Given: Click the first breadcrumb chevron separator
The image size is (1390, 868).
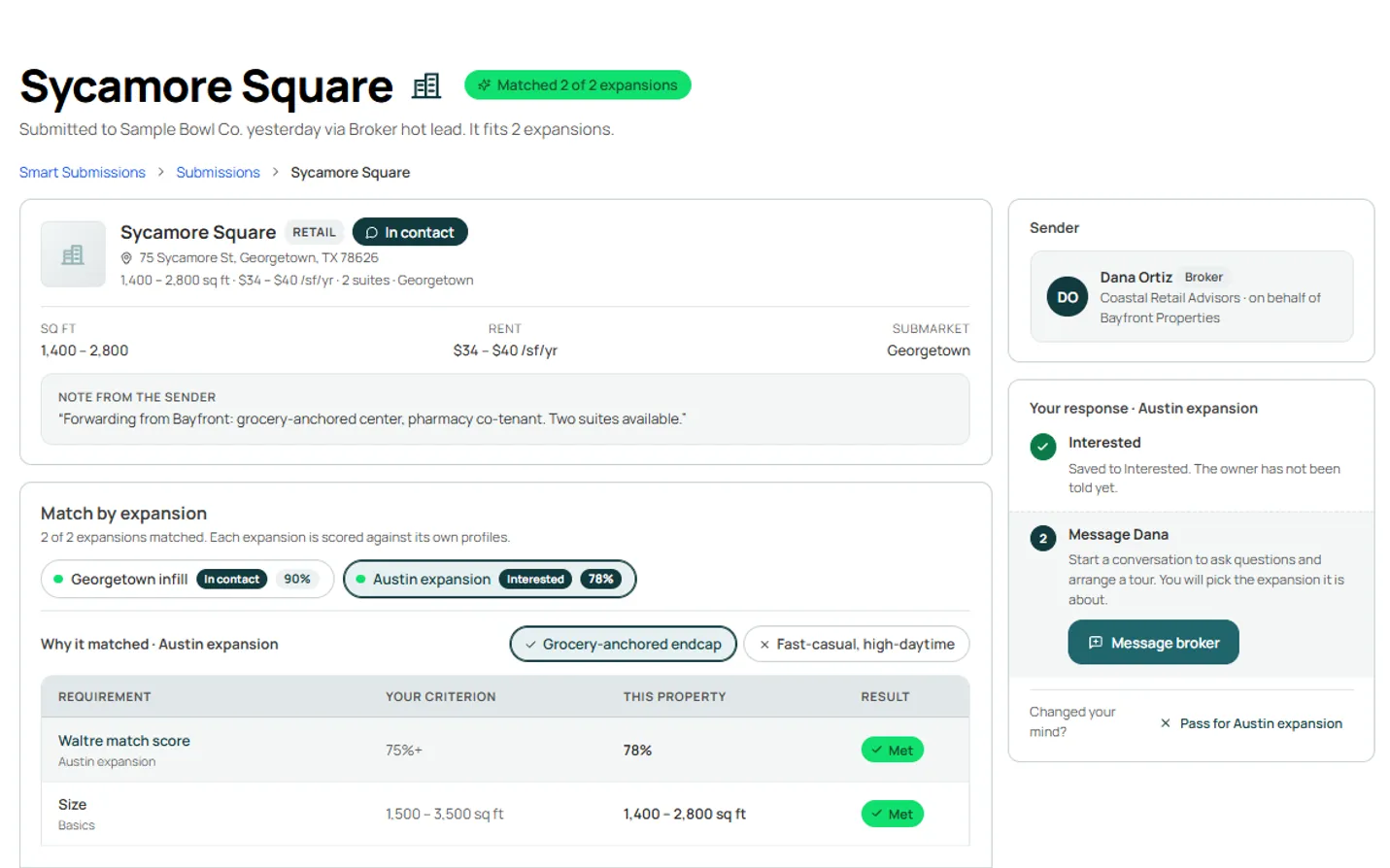Looking at the screenshot, I should click(161, 172).
